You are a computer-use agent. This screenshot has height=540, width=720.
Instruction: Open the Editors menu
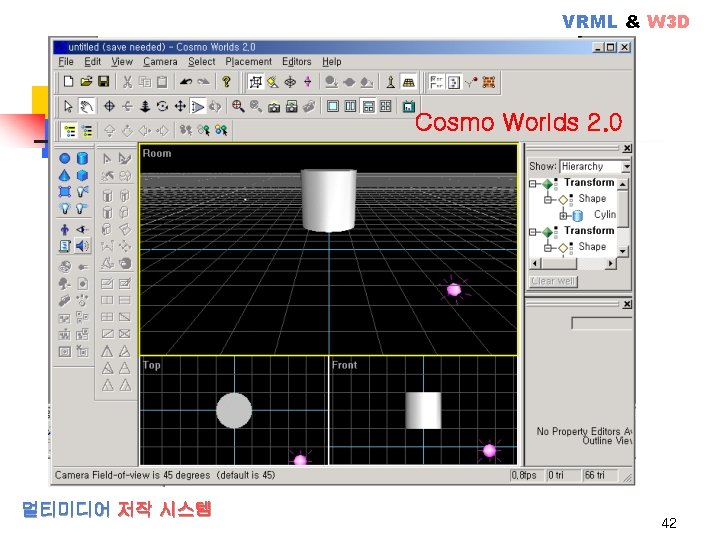[x=297, y=62]
